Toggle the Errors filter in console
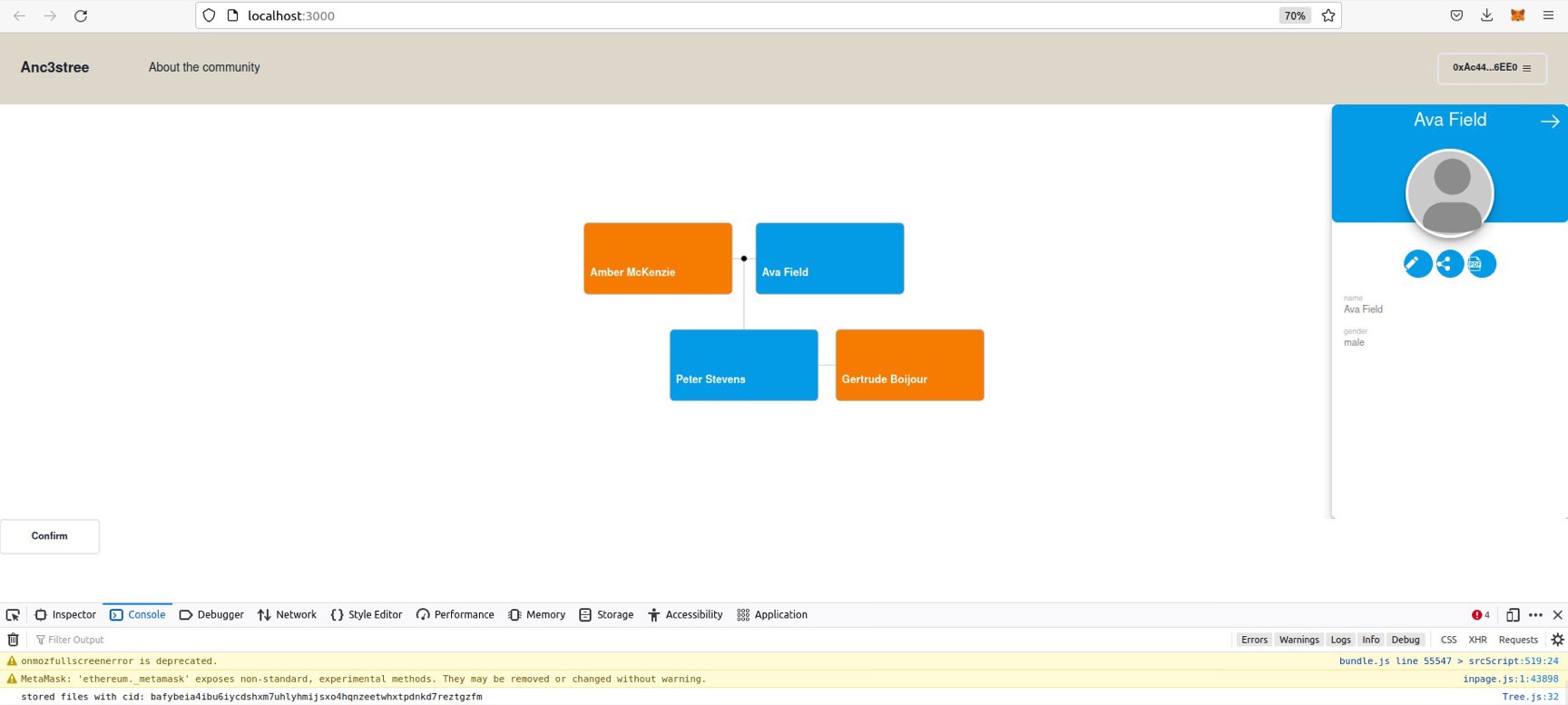 (x=1254, y=640)
